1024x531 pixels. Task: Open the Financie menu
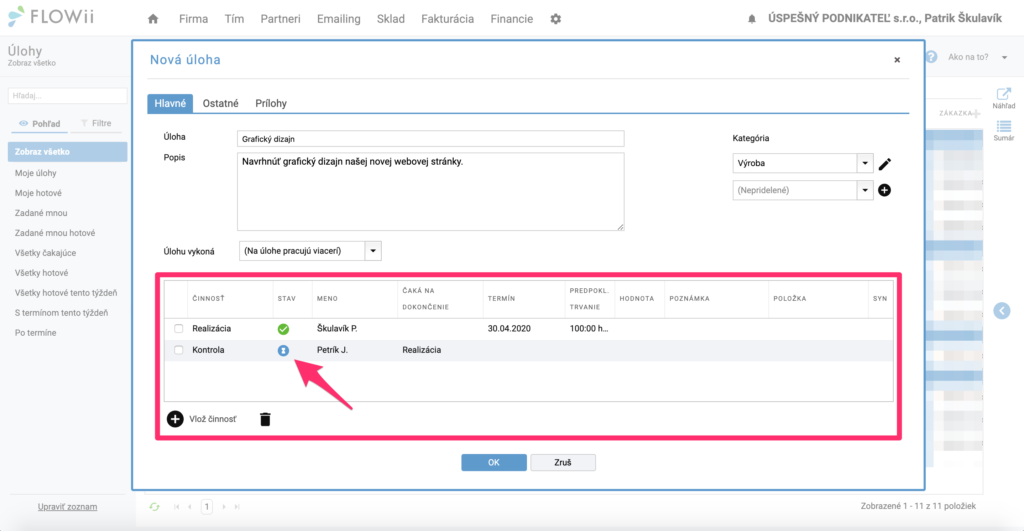point(511,19)
